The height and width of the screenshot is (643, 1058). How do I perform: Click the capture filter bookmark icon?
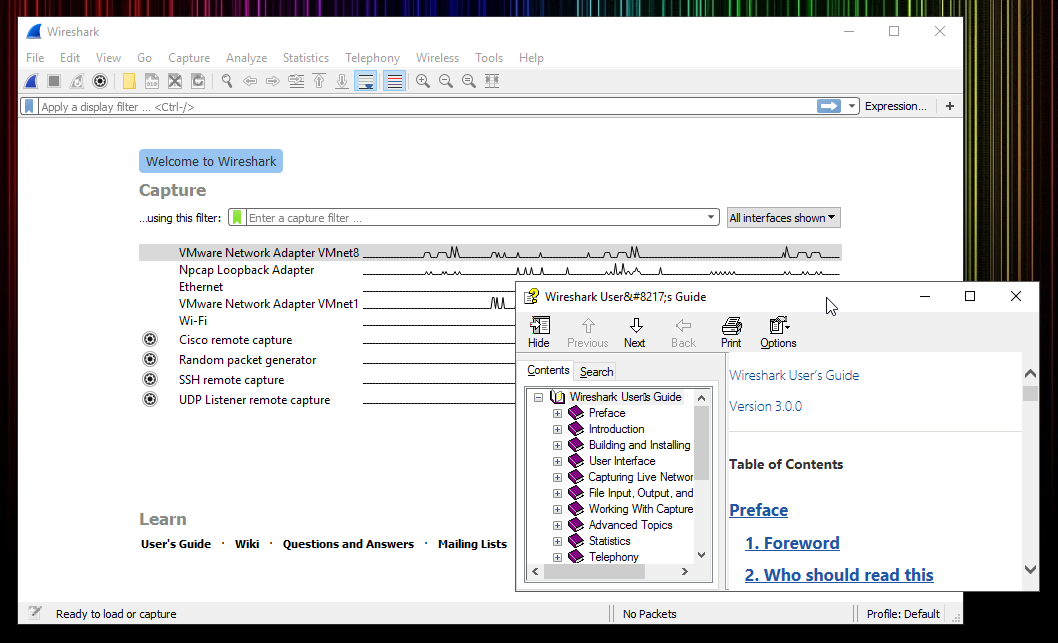click(237, 217)
